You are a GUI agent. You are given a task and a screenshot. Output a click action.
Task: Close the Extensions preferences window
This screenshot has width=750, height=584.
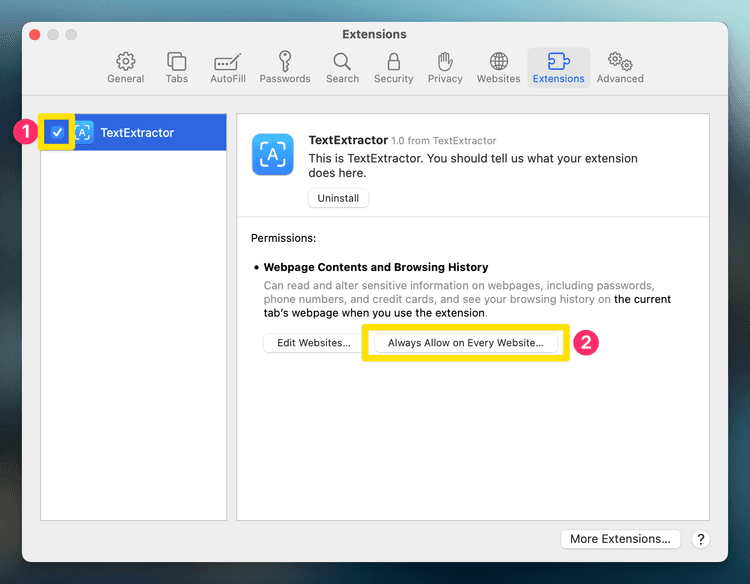coord(34,35)
